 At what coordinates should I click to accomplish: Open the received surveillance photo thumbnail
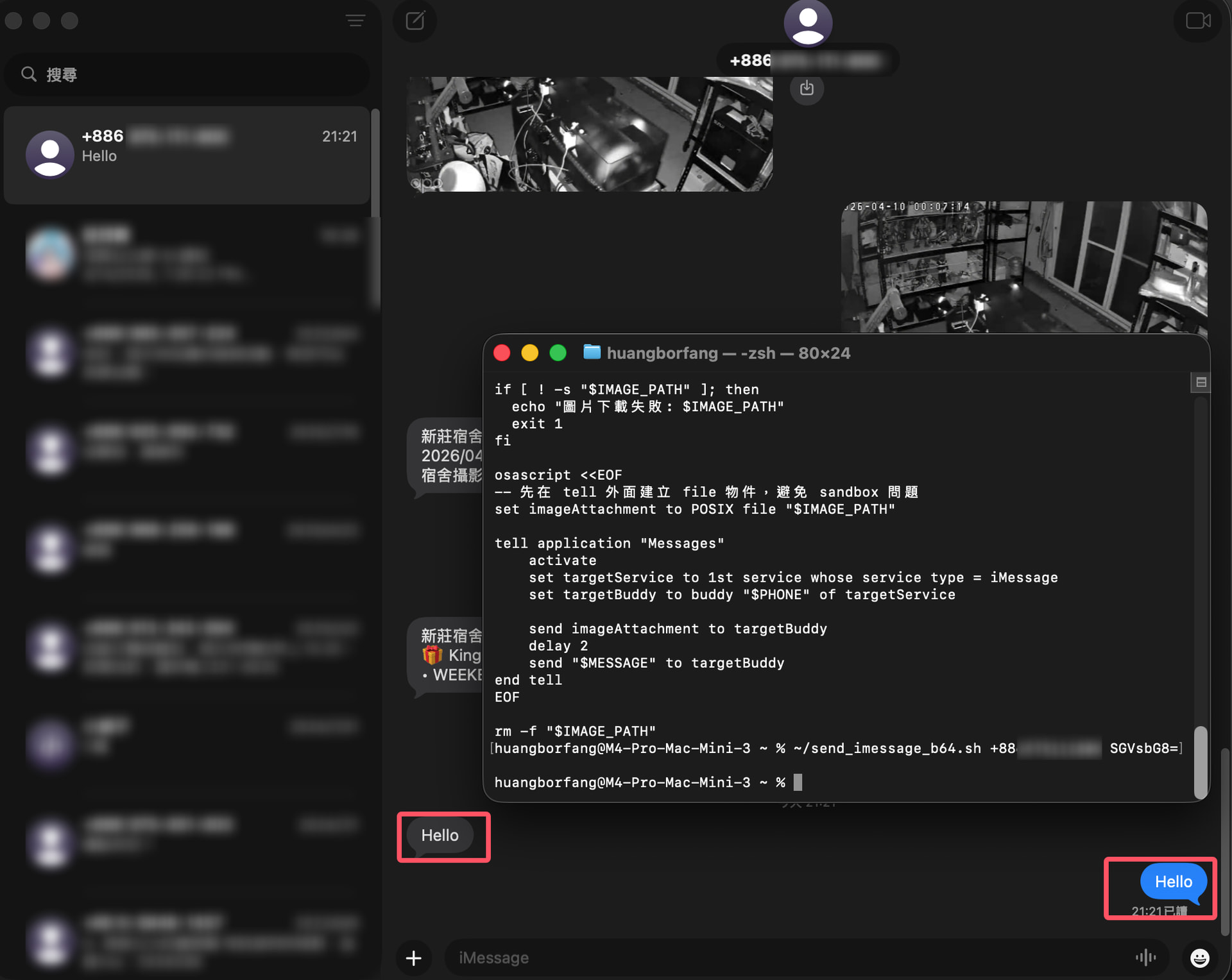click(x=589, y=133)
